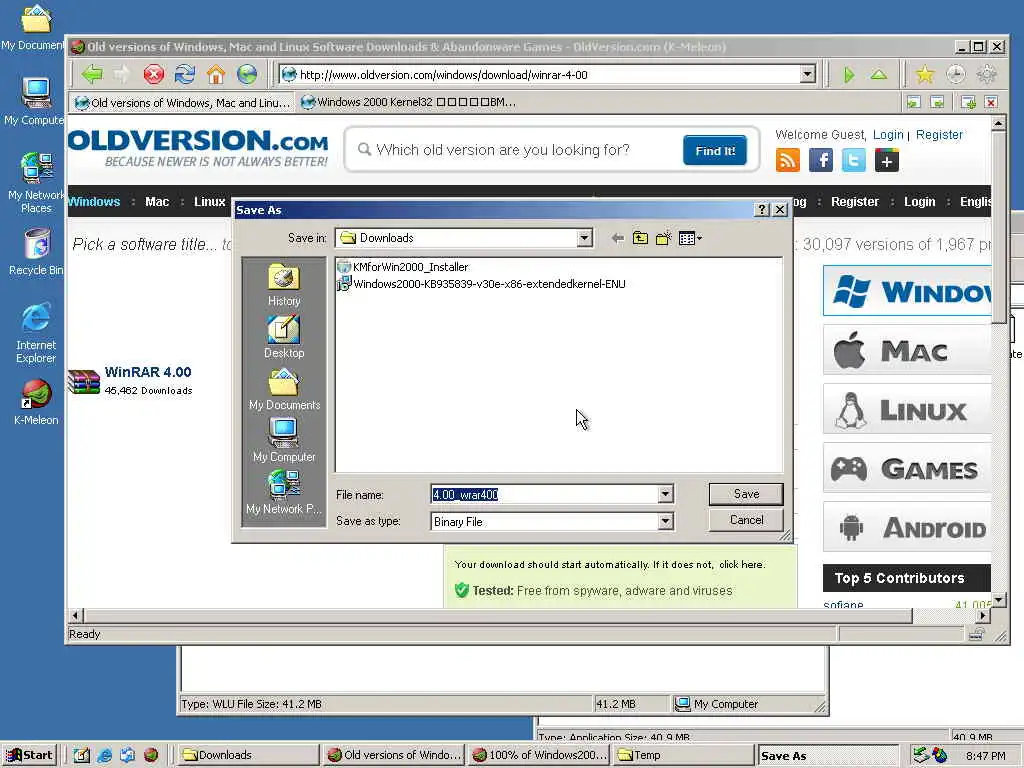Open the Games category banner
This screenshot has width=1024, height=768.
[x=907, y=469]
